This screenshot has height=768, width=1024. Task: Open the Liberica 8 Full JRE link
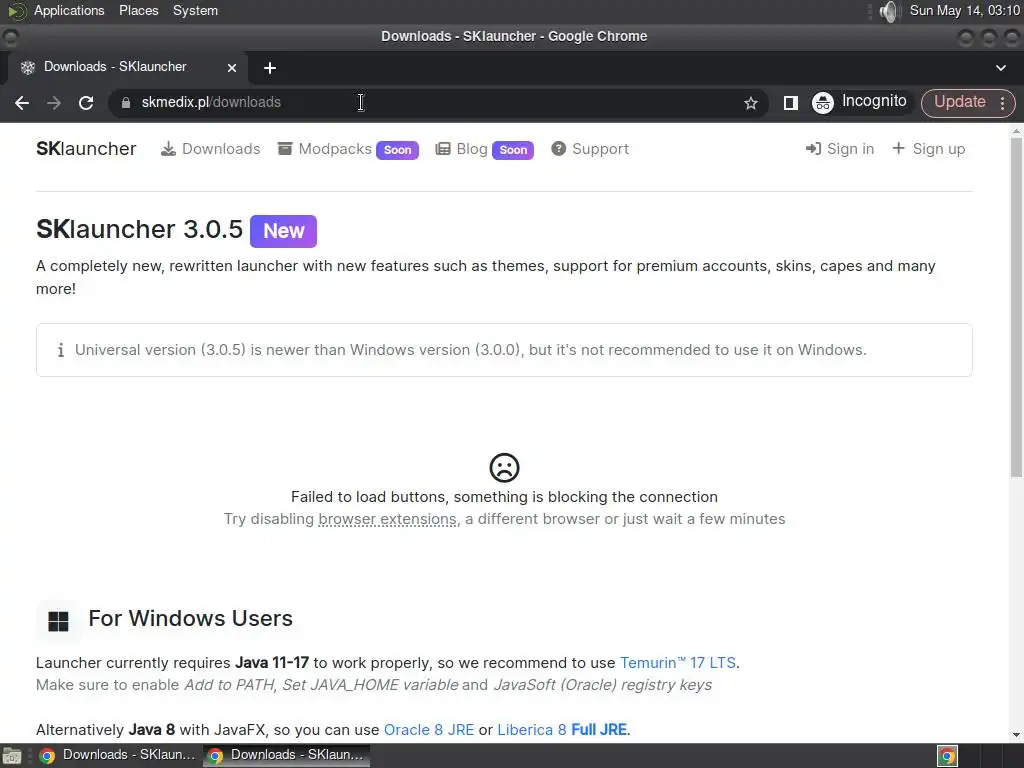tap(562, 730)
